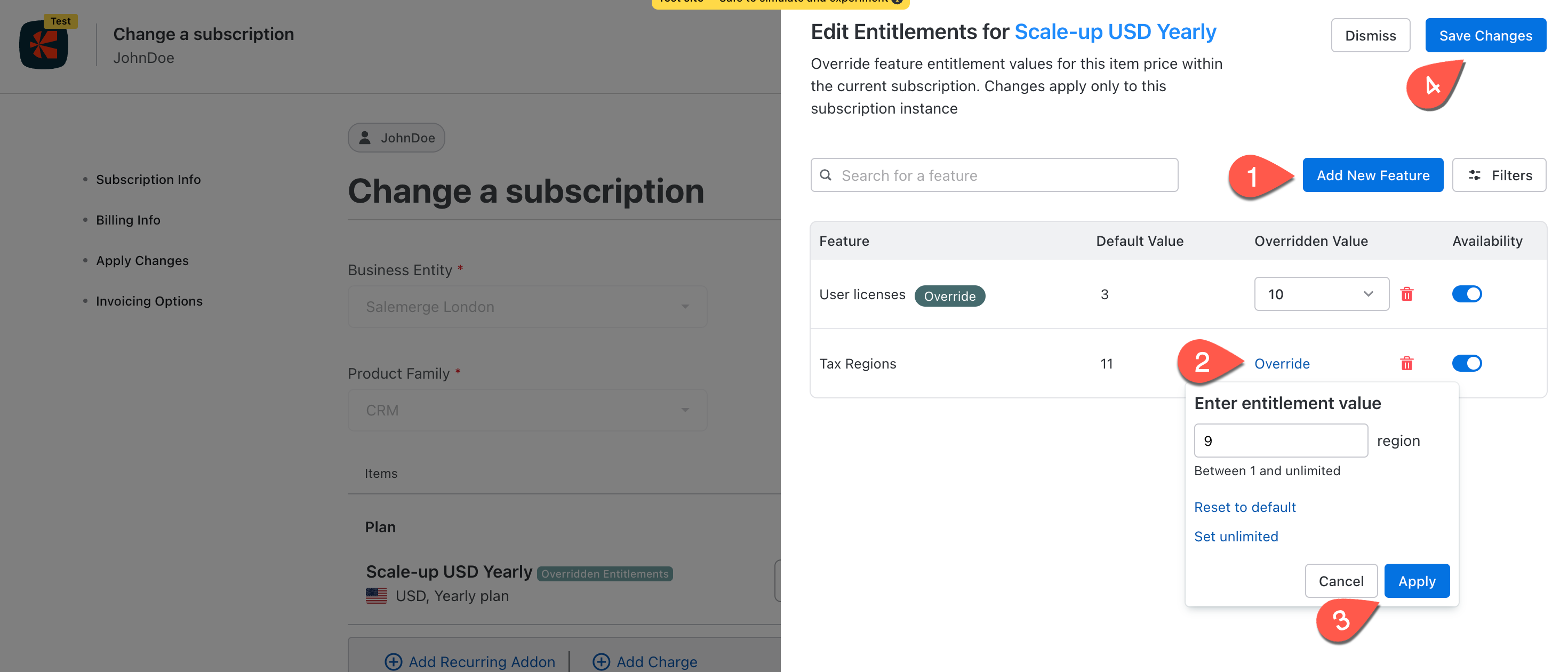This screenshot has width=1568, height=672.
Task: Click the search magnifier icon
Action: pyautogui.click(x=826, y=175)
